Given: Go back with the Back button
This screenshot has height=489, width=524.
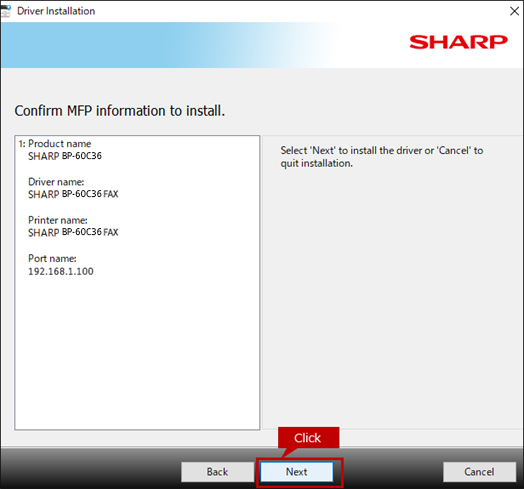Looking at the screenshot, I should 217,472.
